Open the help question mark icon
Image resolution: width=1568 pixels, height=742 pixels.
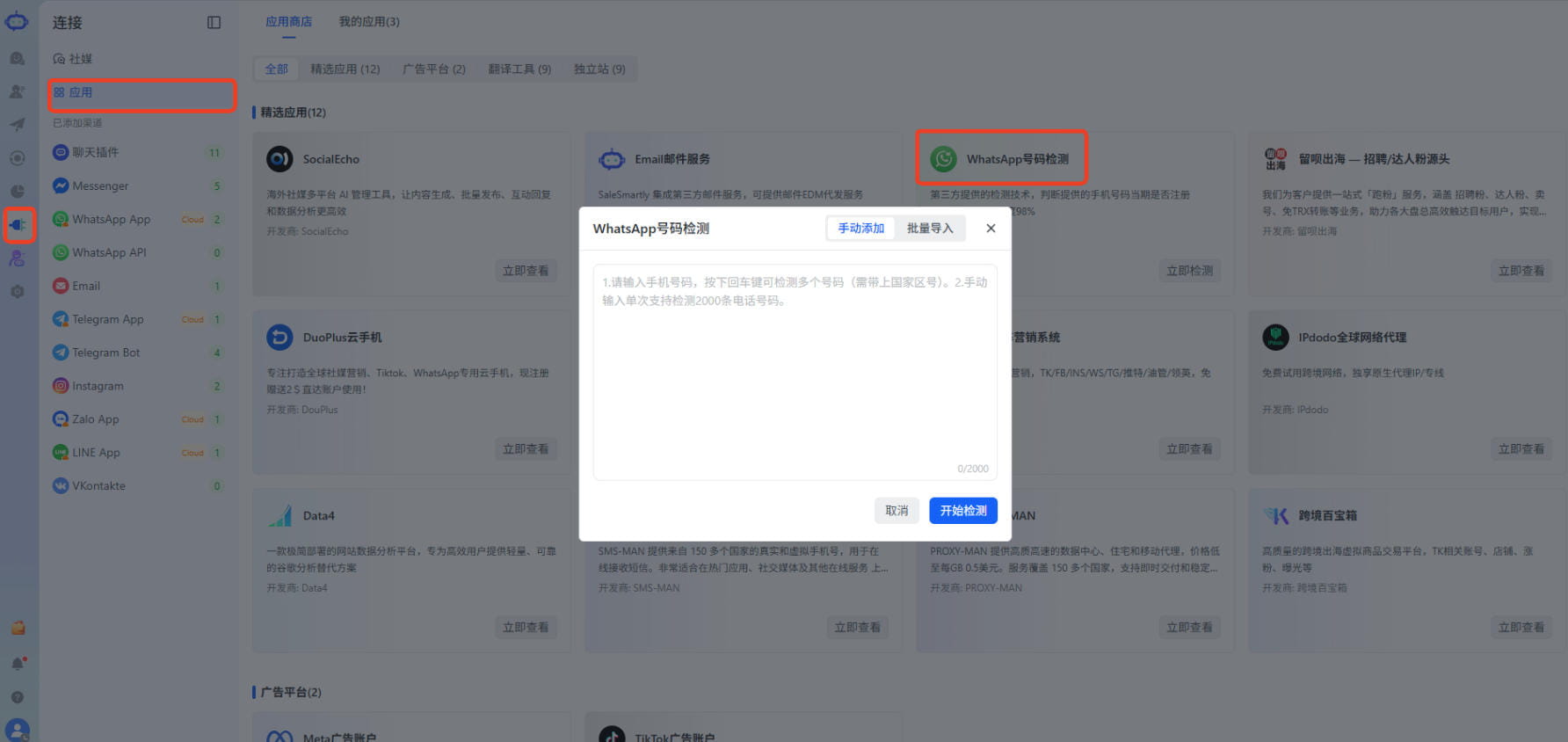tap(18, 697)
